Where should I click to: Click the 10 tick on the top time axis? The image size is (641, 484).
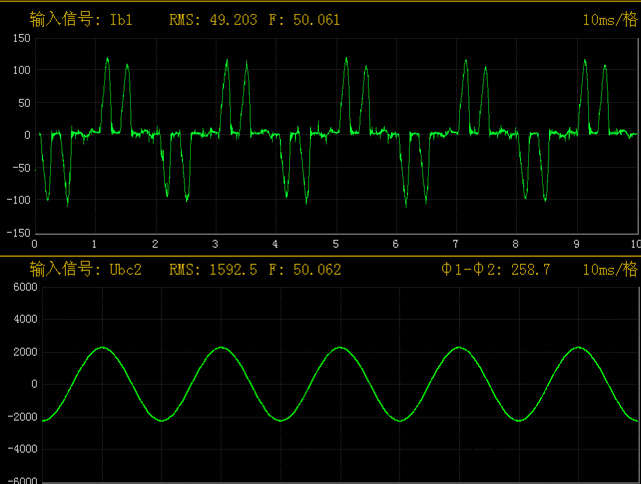pos(632,244)
